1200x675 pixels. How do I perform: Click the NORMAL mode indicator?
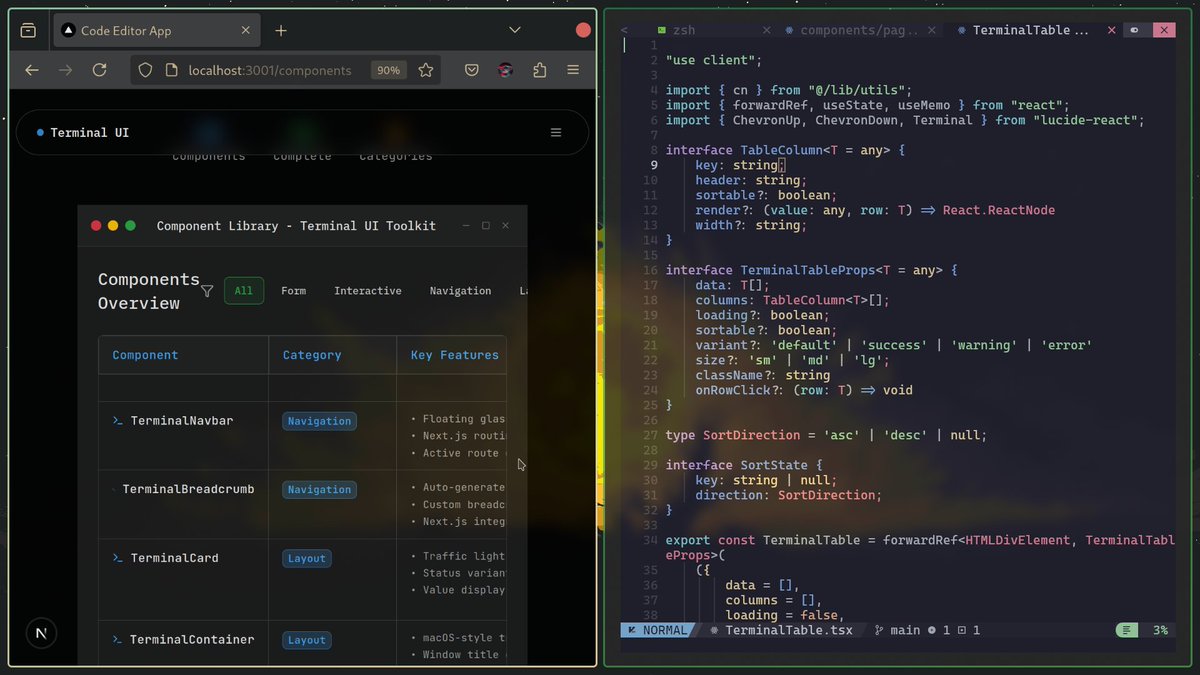(658, 631)
